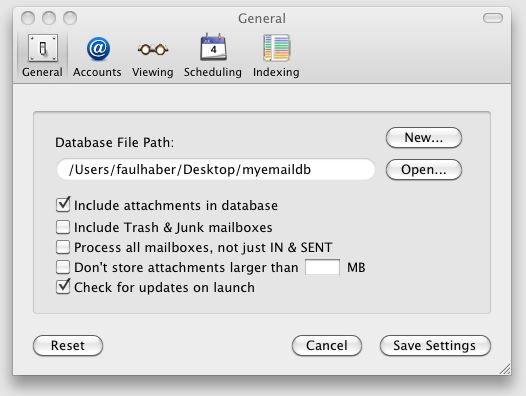Uncheck Include attachments in database
526x396 pixels.
click(x=63, y=205)
